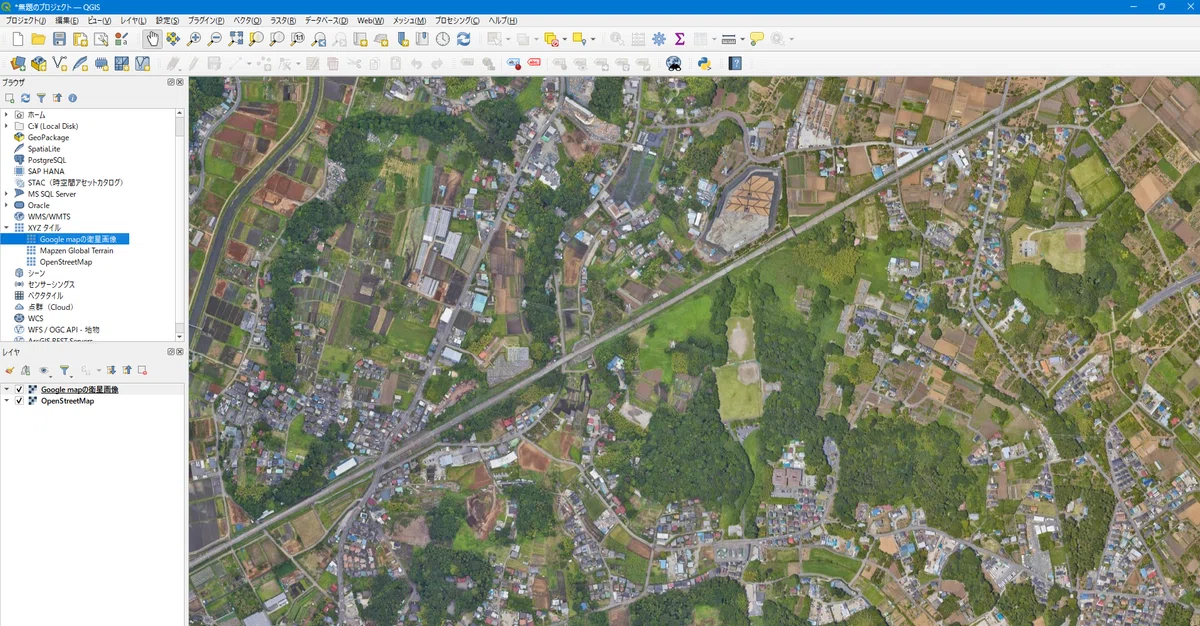The height and width of the screenshot is (626, 1200).
Task: Undock the レイヤ panel float button
Action: click(x=171, y=353)
